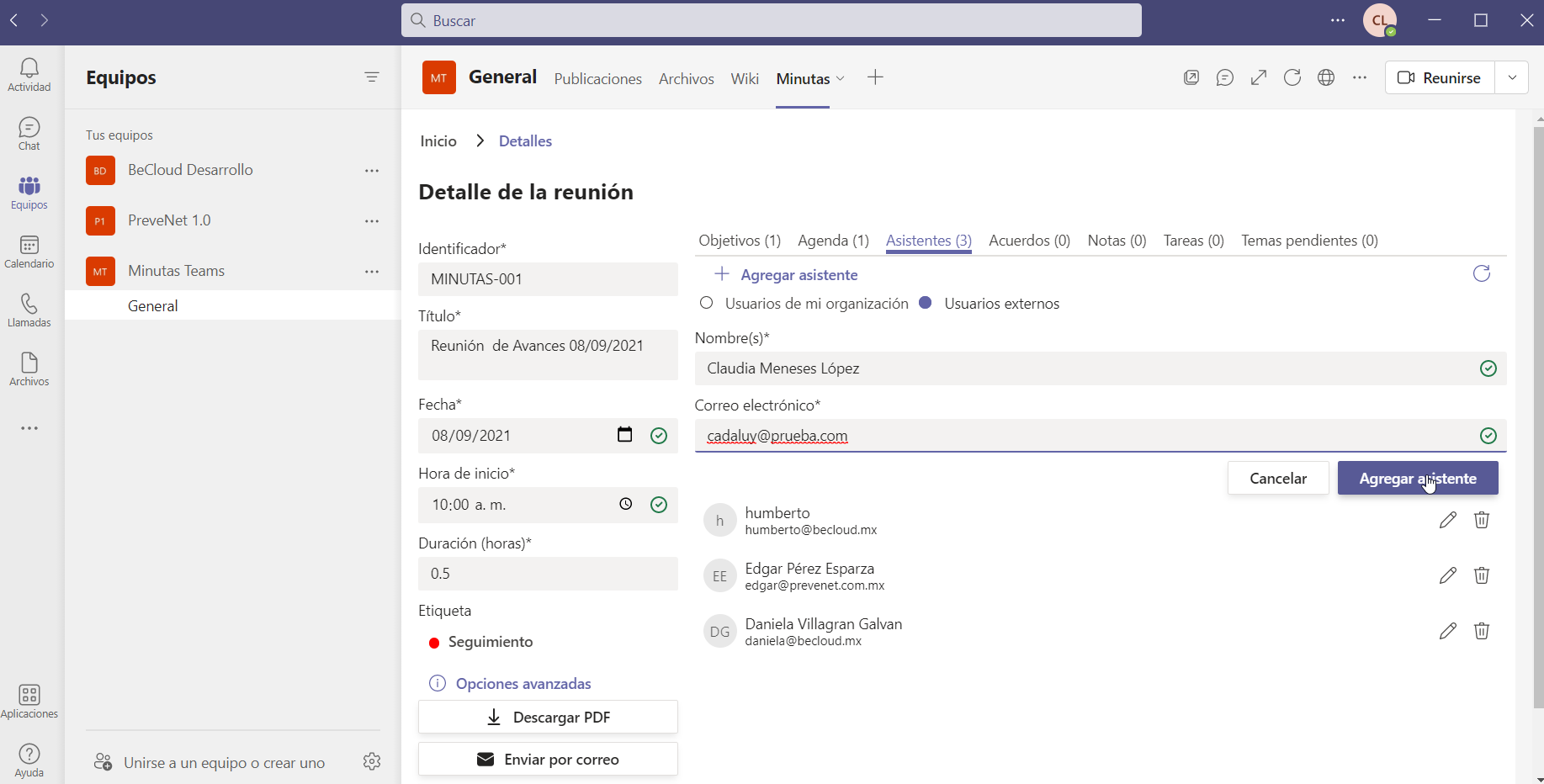Open the Acuerdos (0) tab
The image size is (1544, 784).
coord(1029,241)
